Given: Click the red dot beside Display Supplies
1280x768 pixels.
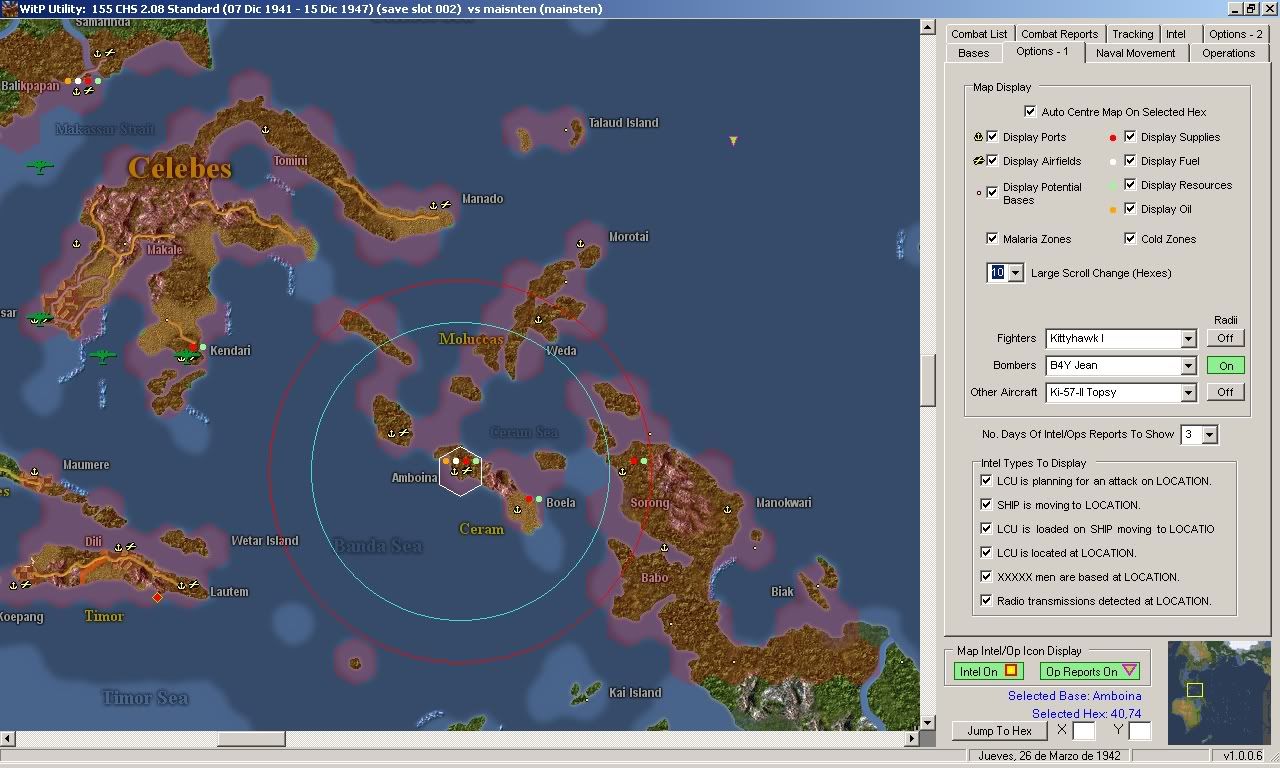Looking at the screenshot, I should [1114, 137].
